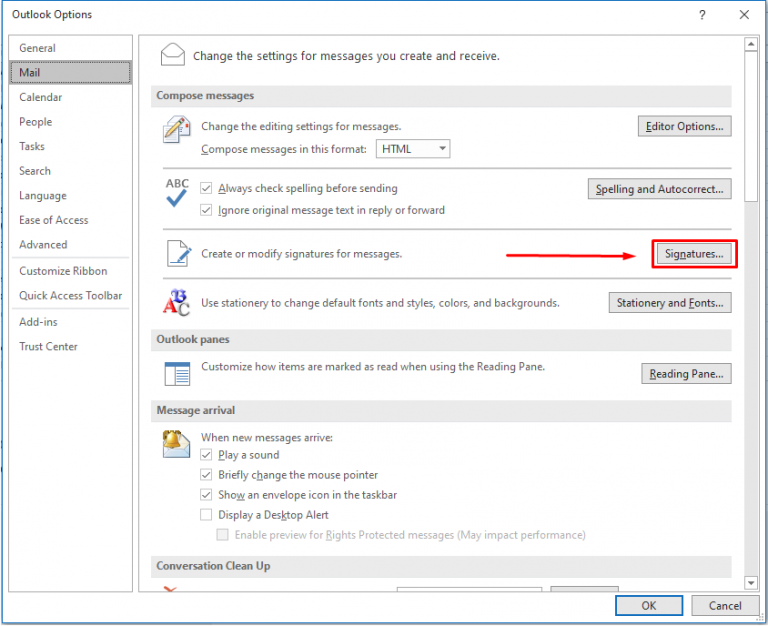Toggle the Play a sound checkbox
This screenshot has width=768, height=626.
pos(207,455)
